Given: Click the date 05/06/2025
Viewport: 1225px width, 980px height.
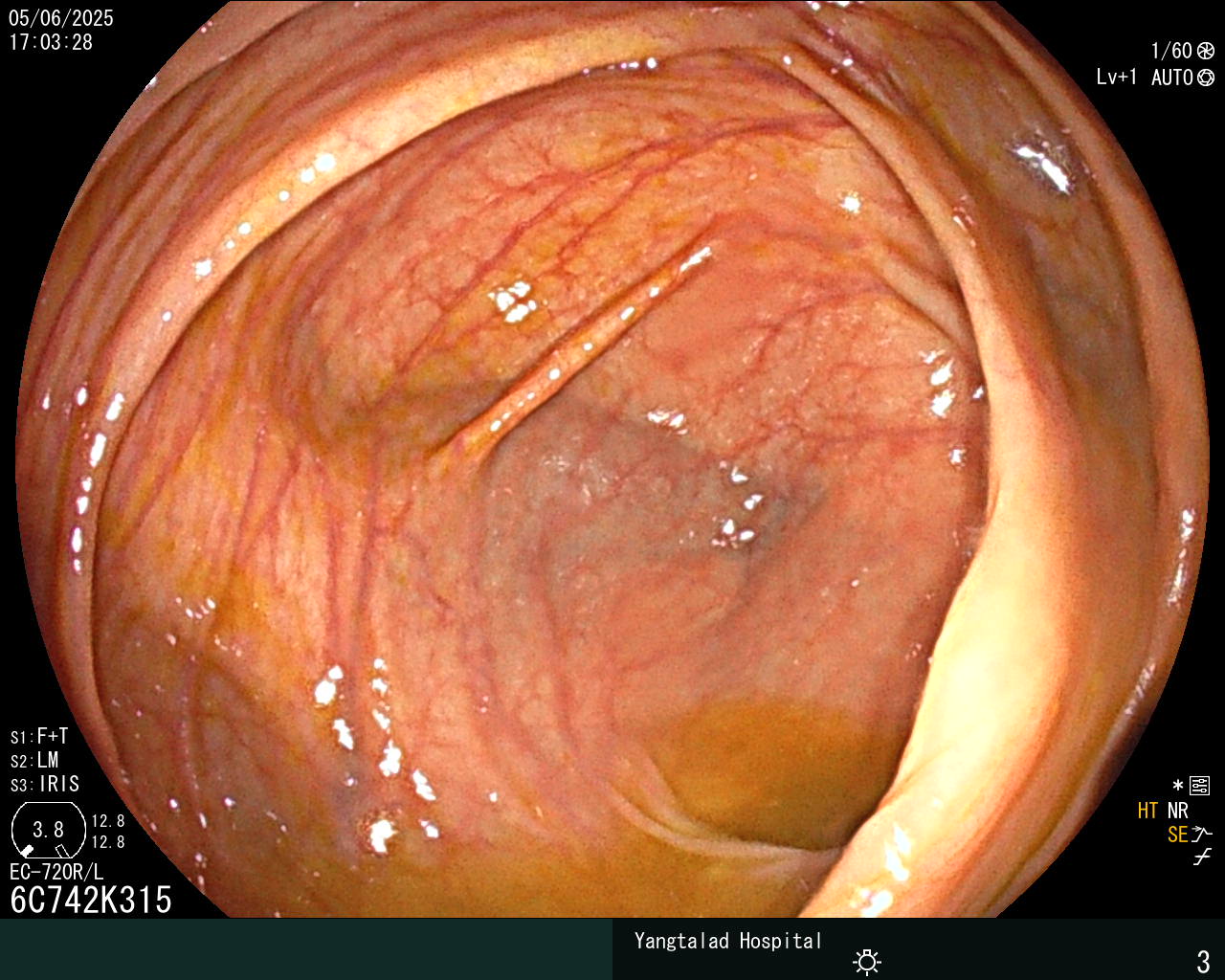Looking at the screenshot, I should [61, 18].
